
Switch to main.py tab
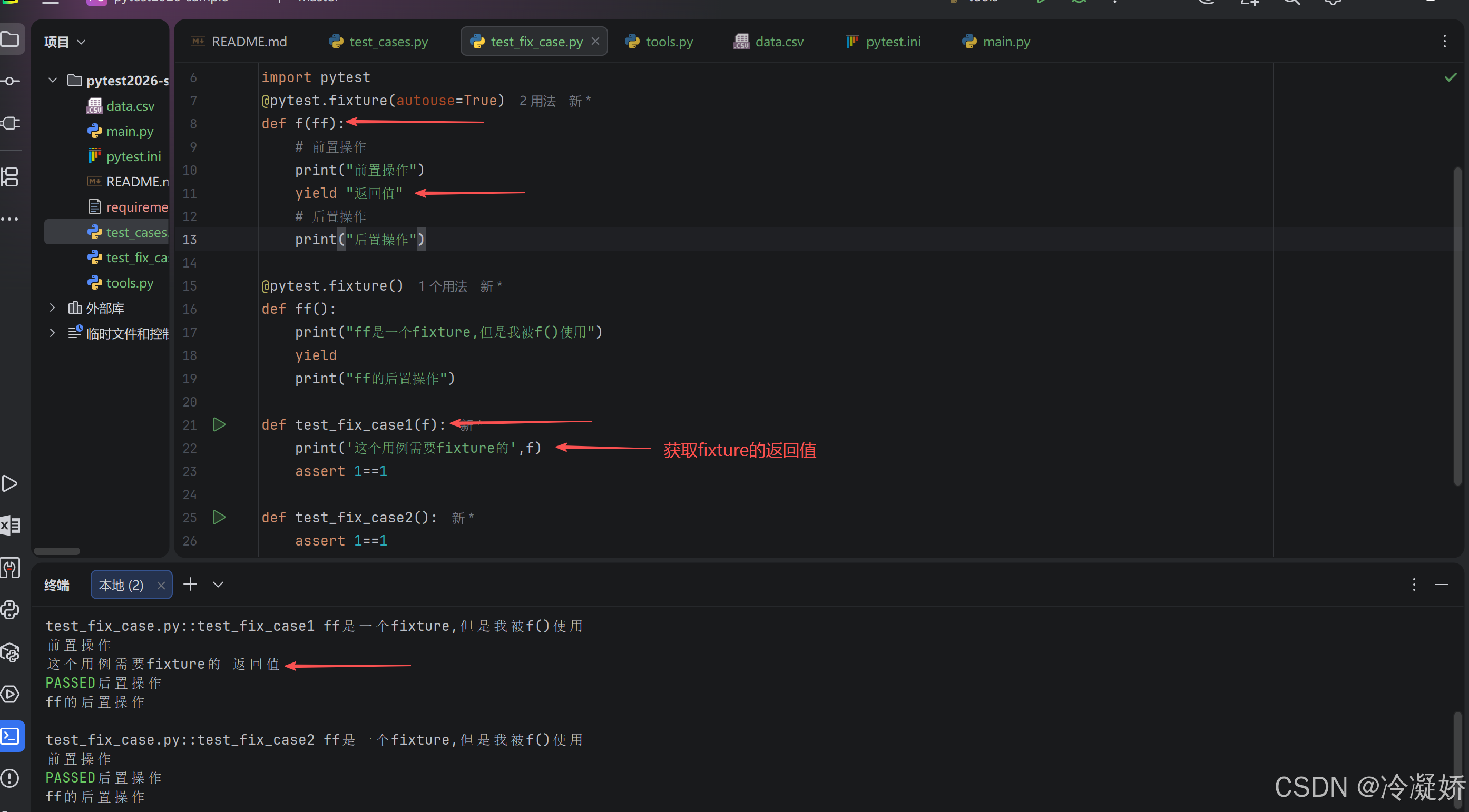(x=996, y=42)
